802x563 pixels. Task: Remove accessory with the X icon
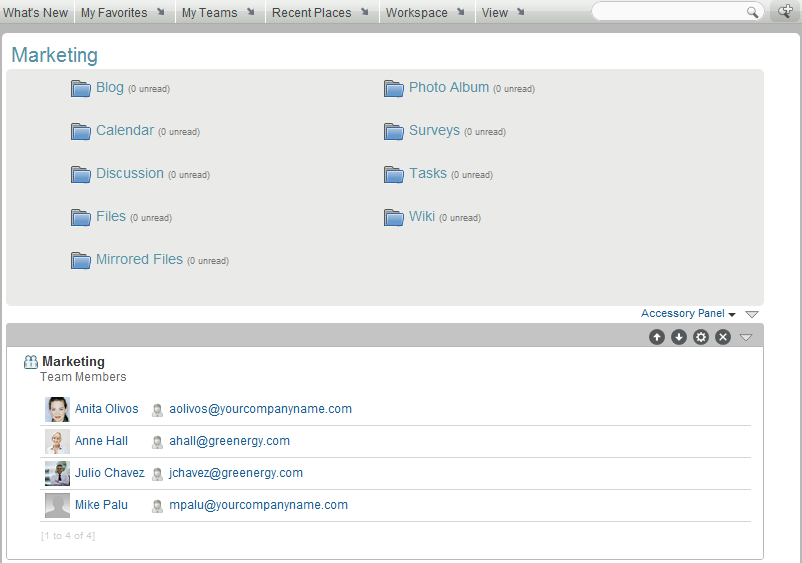coord(723,337)
